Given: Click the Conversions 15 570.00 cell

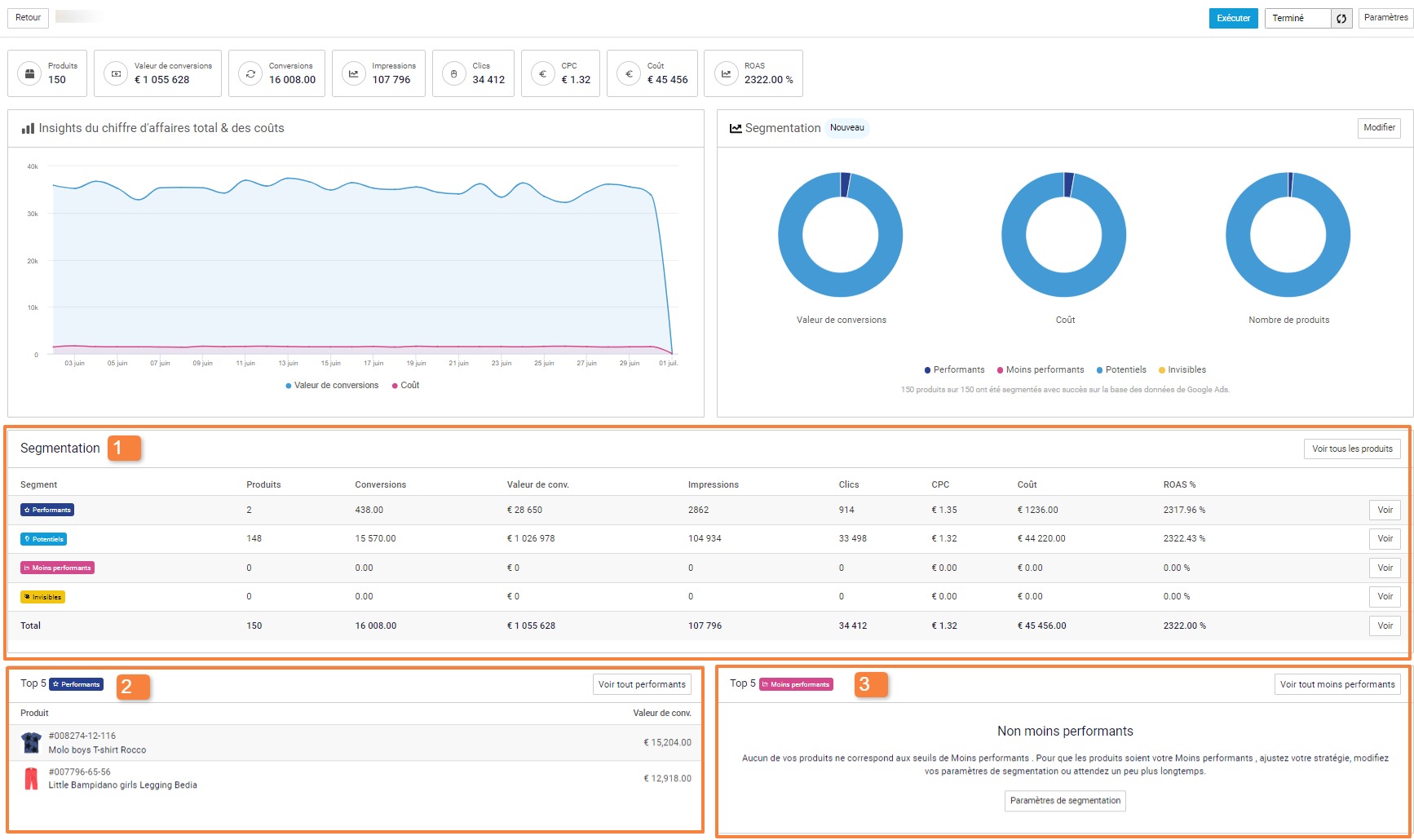Looking at the screenshot, I should [375, 538].
